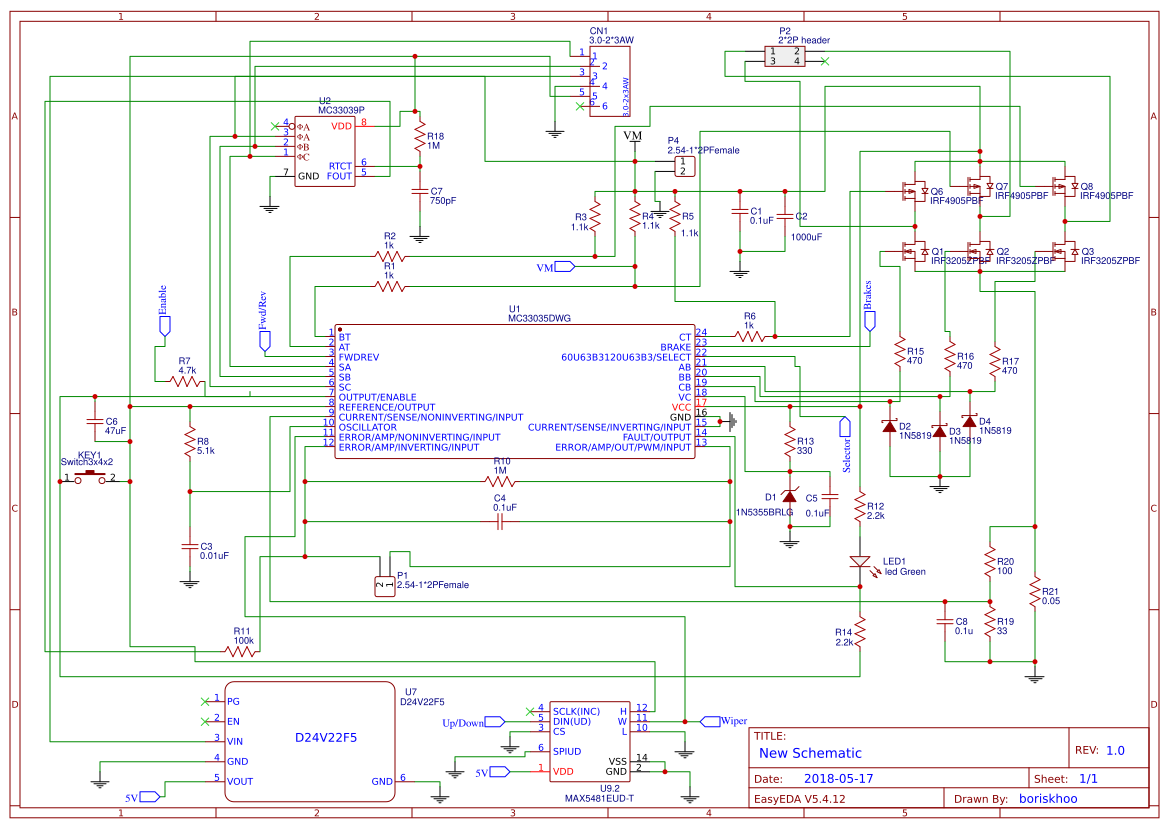
Task: Click electrolytic capacitor C6 47uF
Action: 95,423
